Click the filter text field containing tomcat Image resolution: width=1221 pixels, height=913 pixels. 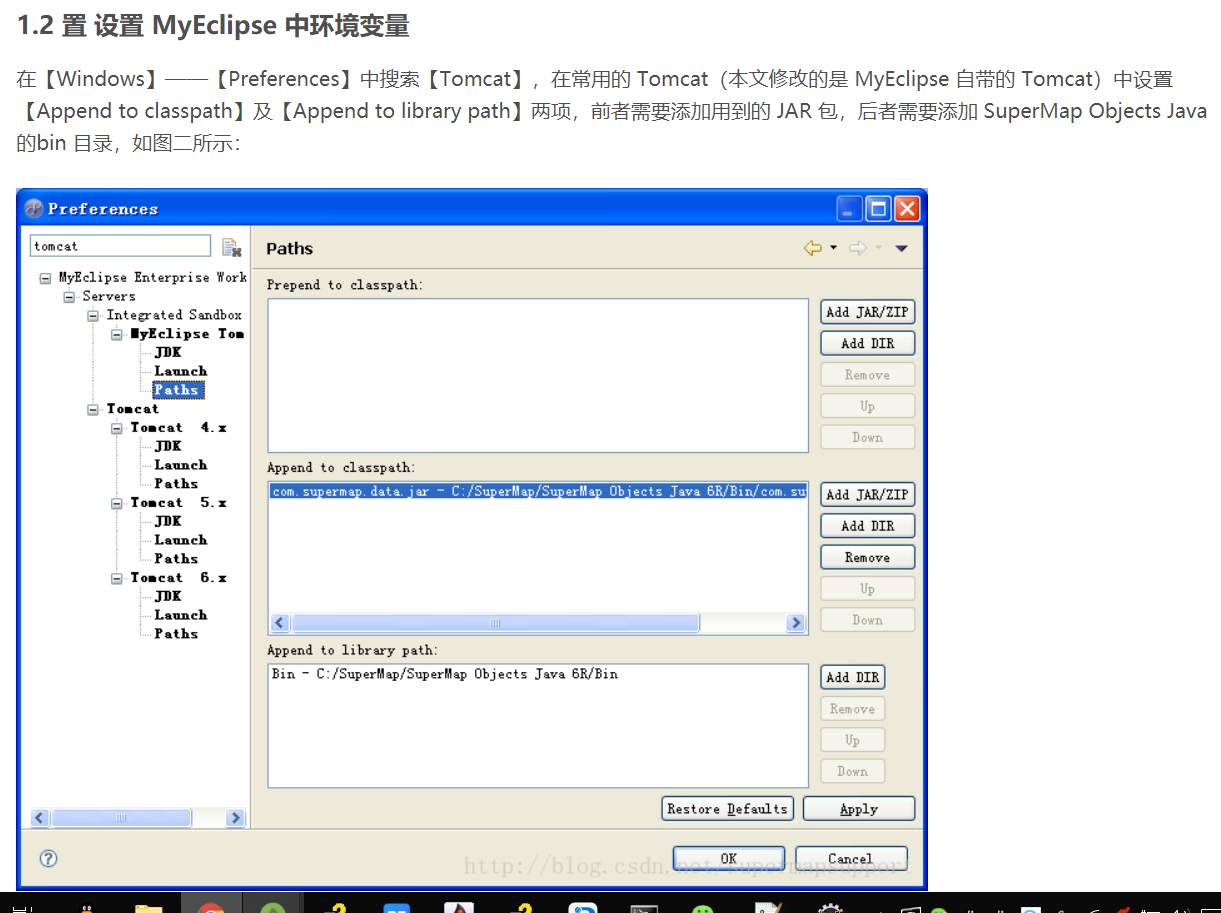121,246
